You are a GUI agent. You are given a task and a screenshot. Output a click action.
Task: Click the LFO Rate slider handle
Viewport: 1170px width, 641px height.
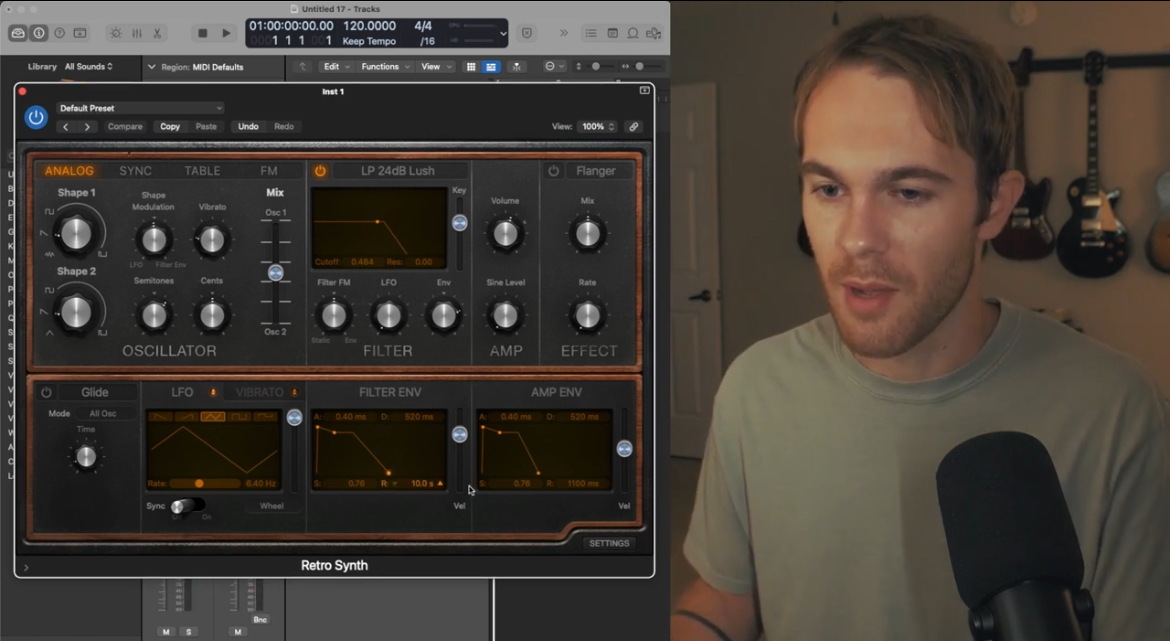tap(199, 484)
